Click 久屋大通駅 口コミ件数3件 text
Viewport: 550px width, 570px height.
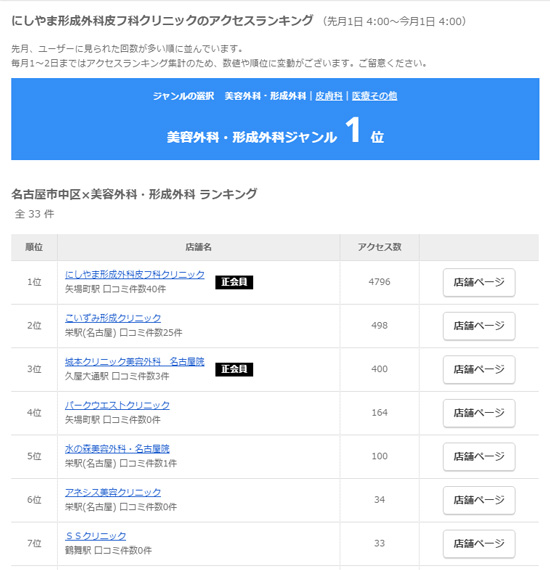117,377
